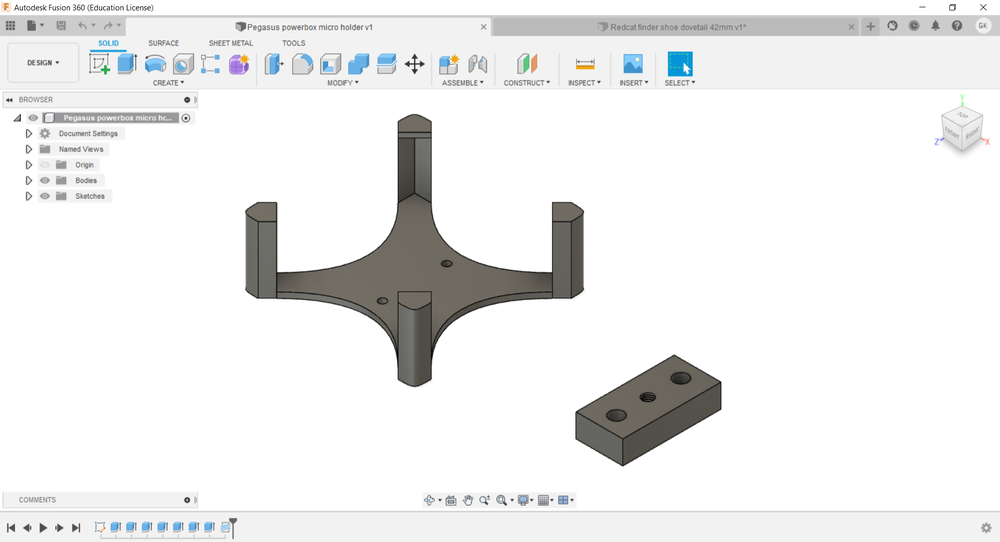Expand the Named Views node

[x=29, y=149]
